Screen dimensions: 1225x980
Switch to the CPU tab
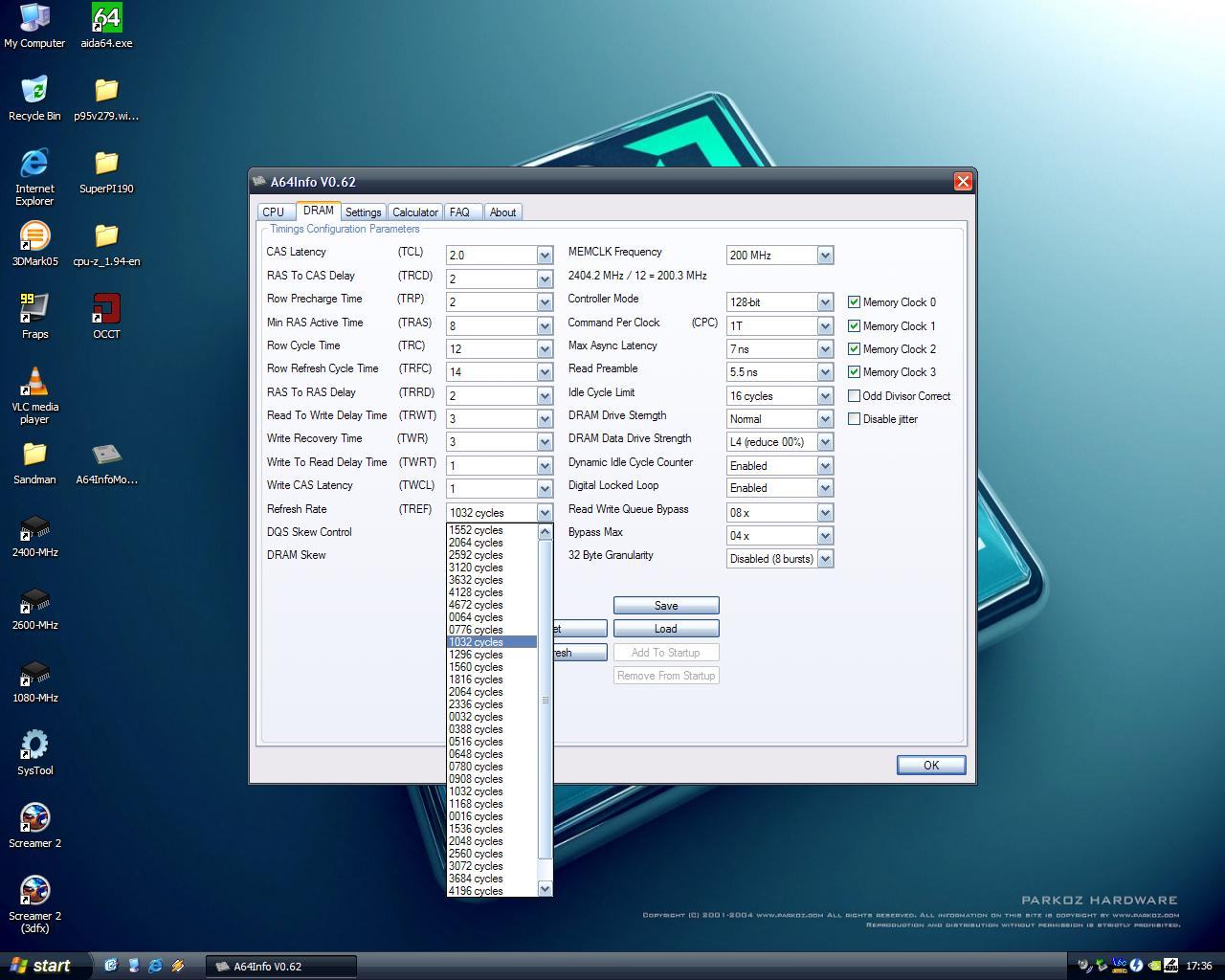(x=273, y=212)
